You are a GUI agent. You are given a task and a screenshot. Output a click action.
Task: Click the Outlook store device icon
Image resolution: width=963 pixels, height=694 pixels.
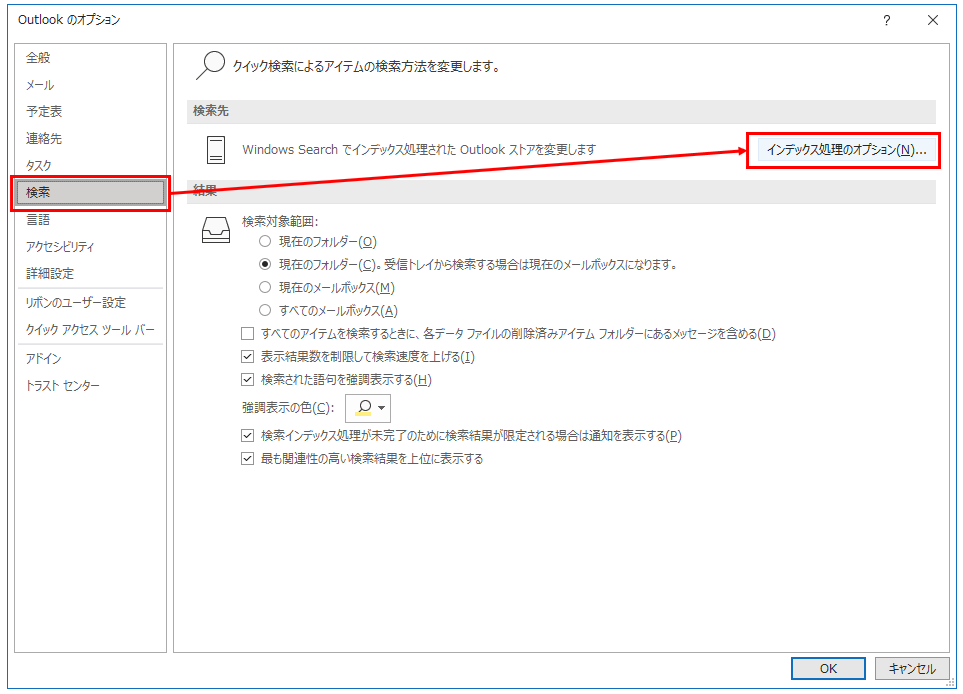coord(216,150)
